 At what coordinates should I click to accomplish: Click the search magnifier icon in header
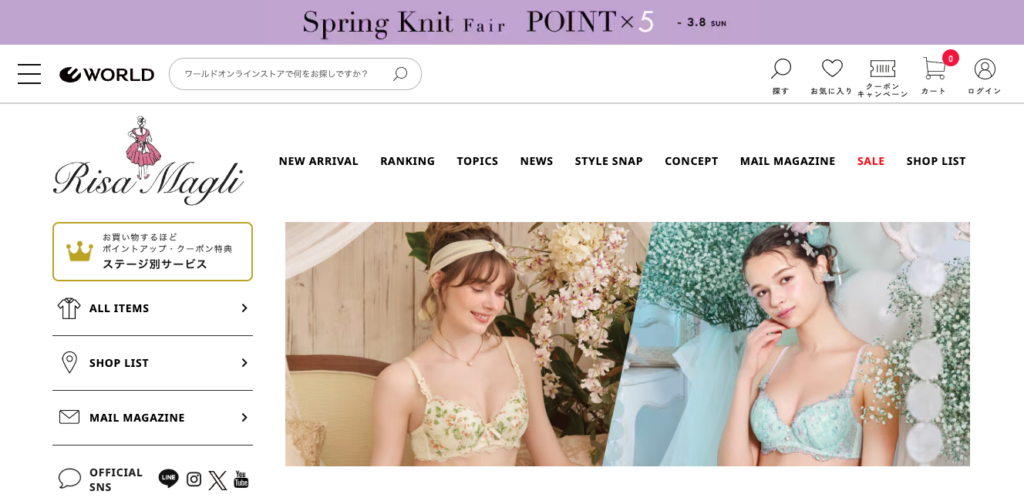pos(781,69)
